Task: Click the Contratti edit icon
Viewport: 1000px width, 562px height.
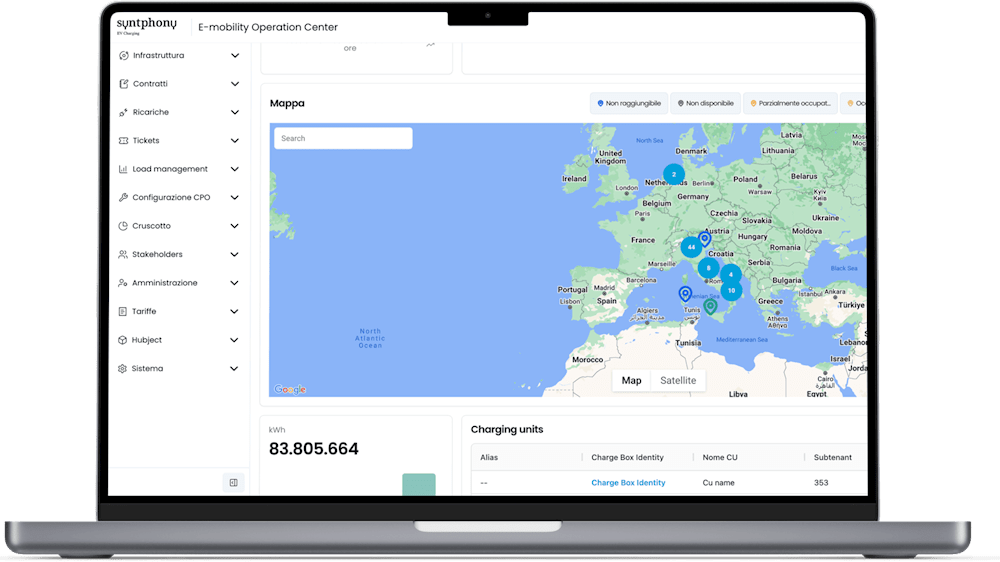Action: [123, 84]
